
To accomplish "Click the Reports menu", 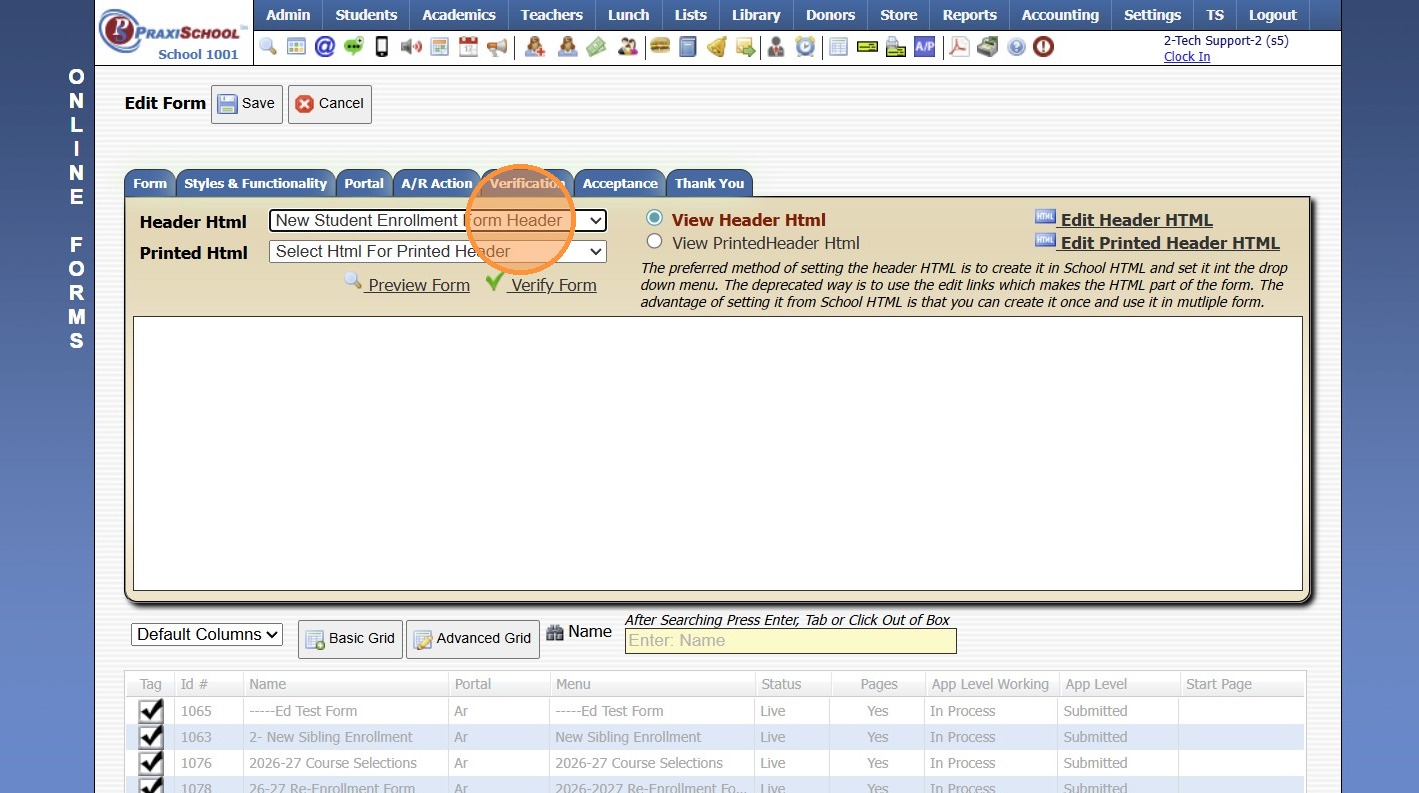I will [x=969, y=15].
